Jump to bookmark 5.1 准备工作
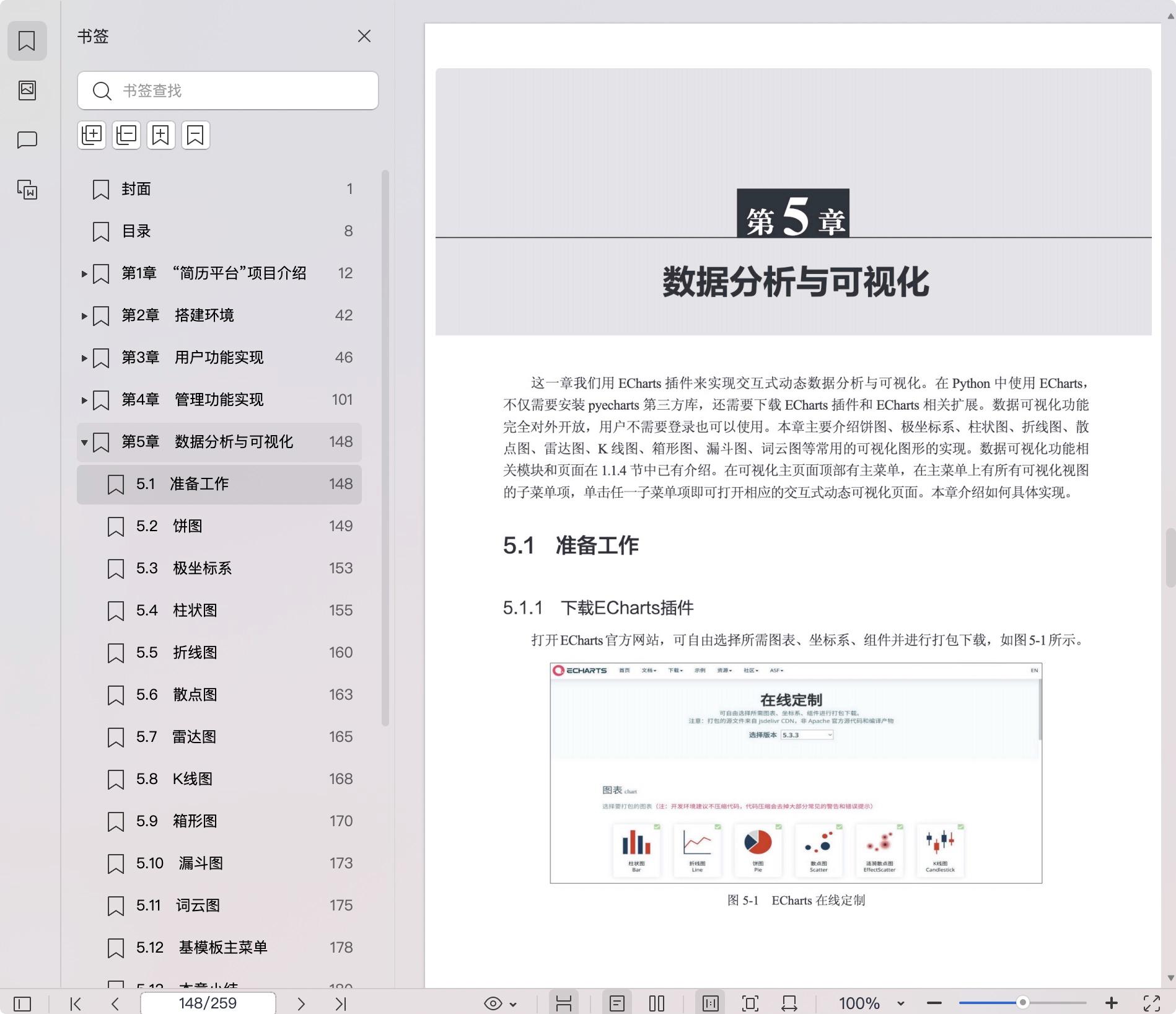This screenshot has width=1176, height=1014. point(219,484)
